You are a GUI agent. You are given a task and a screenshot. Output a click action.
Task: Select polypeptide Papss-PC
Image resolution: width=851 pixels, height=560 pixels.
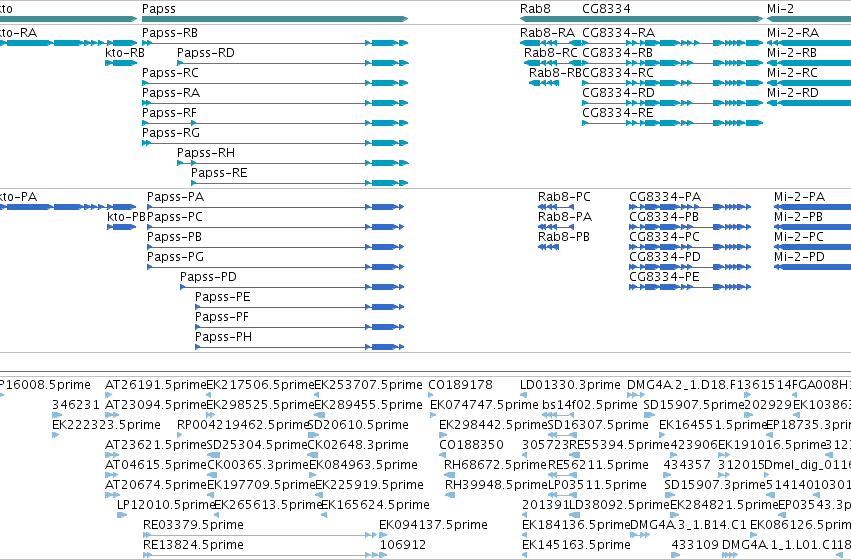(175, 217)
